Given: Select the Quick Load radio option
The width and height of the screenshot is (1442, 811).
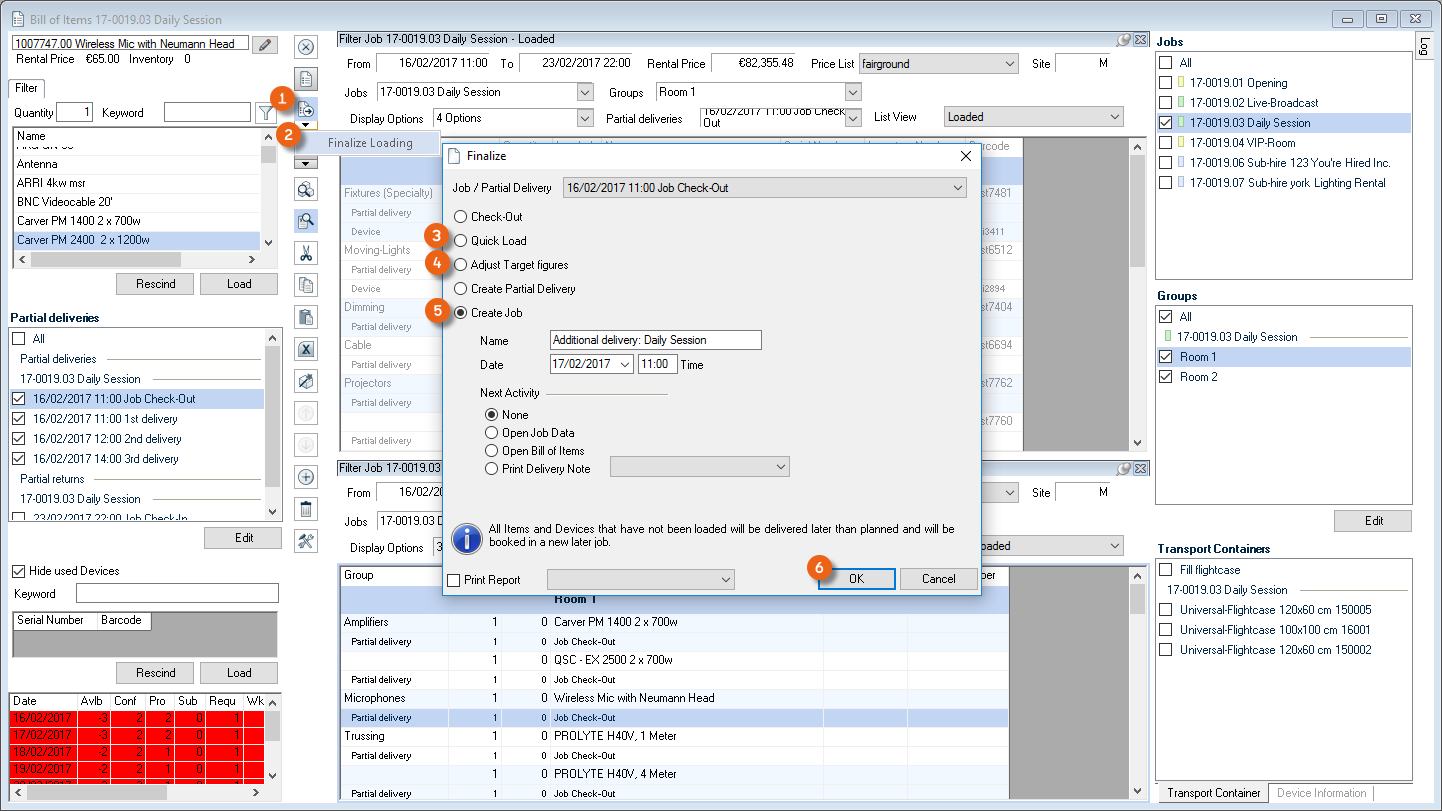Looking at the screenshot, I should tap(460, 241).
